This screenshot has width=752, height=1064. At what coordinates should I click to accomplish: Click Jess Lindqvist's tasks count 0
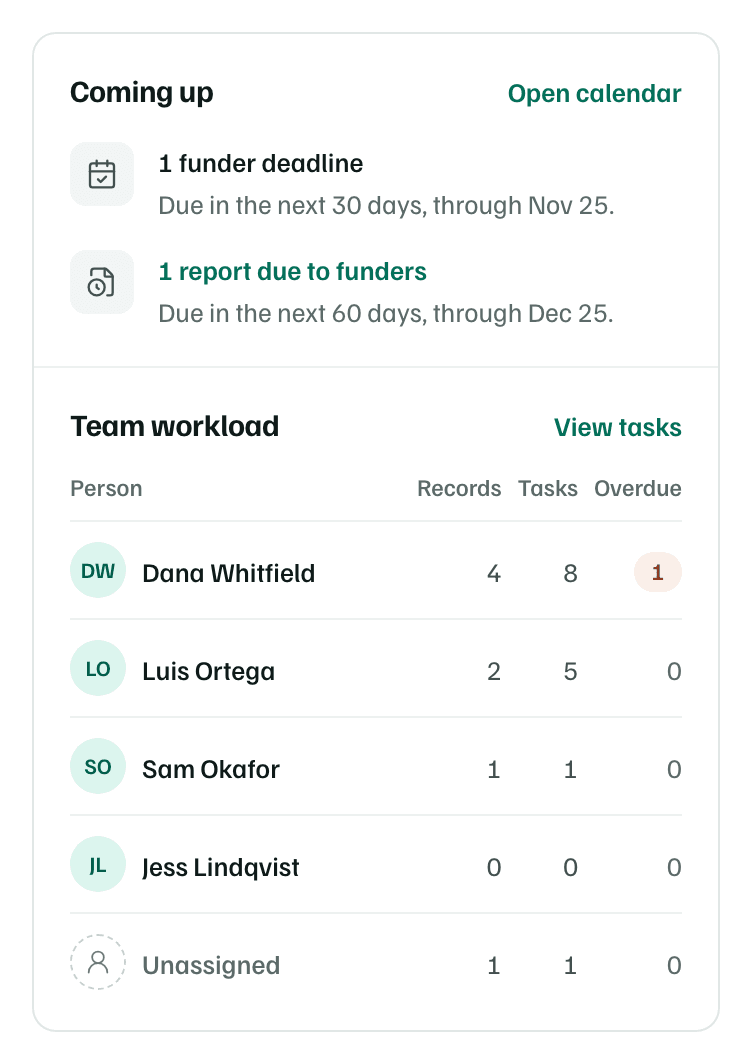coord(570,867)
